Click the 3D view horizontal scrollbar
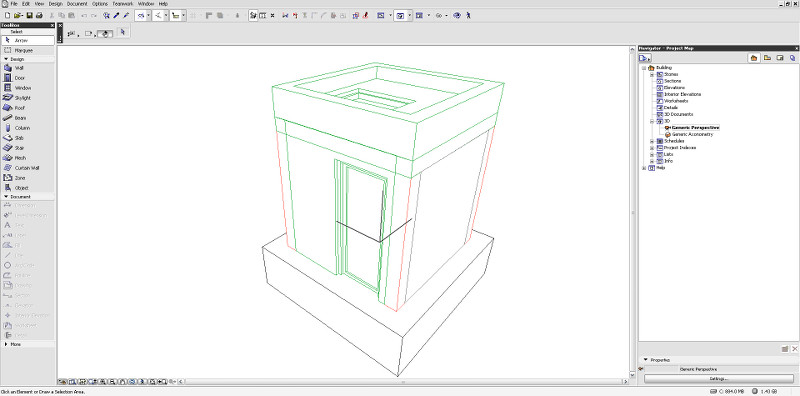800x396 pixels. pos(403,382)
